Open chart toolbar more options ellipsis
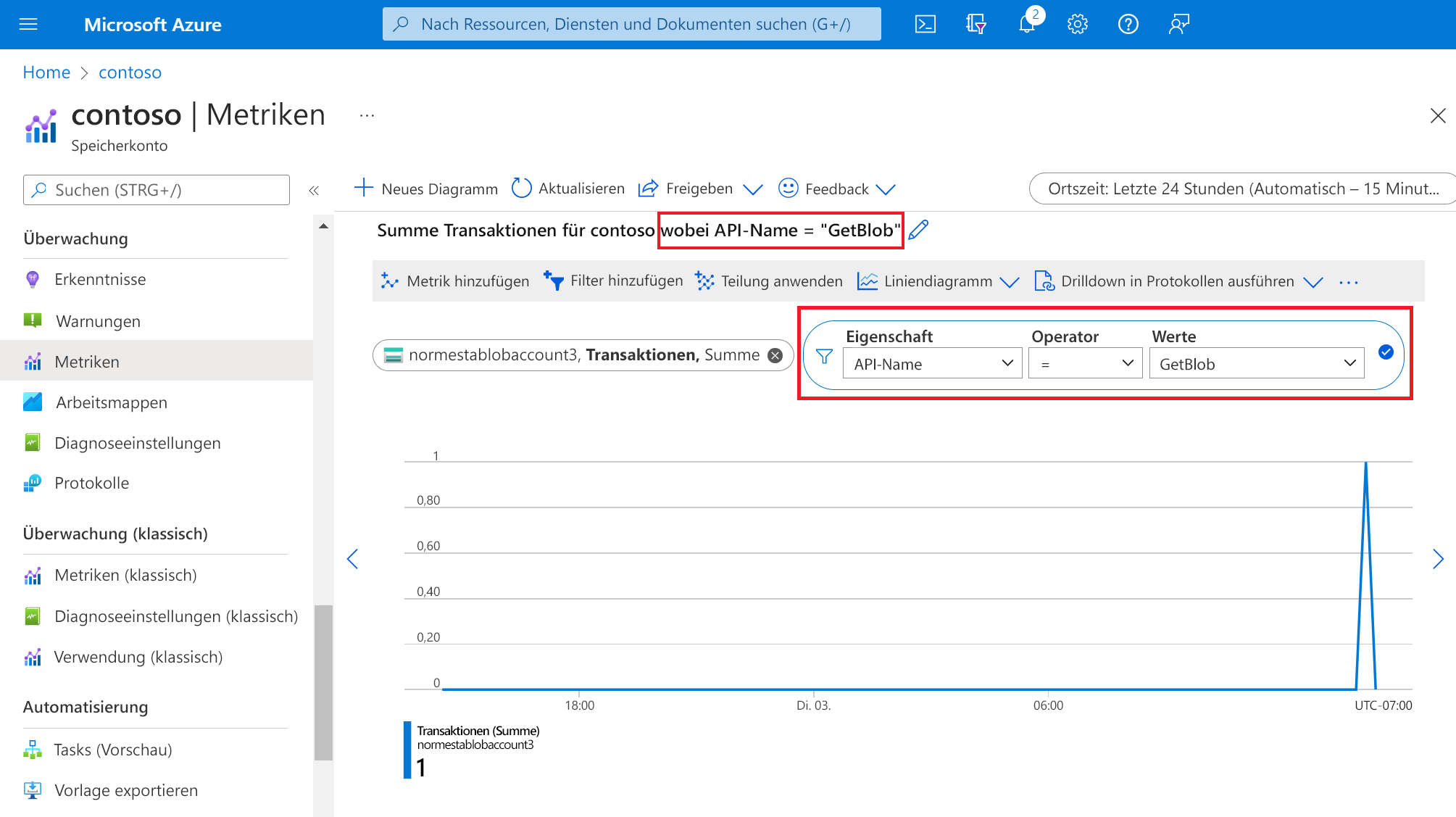This screenshot has width=1456, height=817. [x=1349, y=282]
